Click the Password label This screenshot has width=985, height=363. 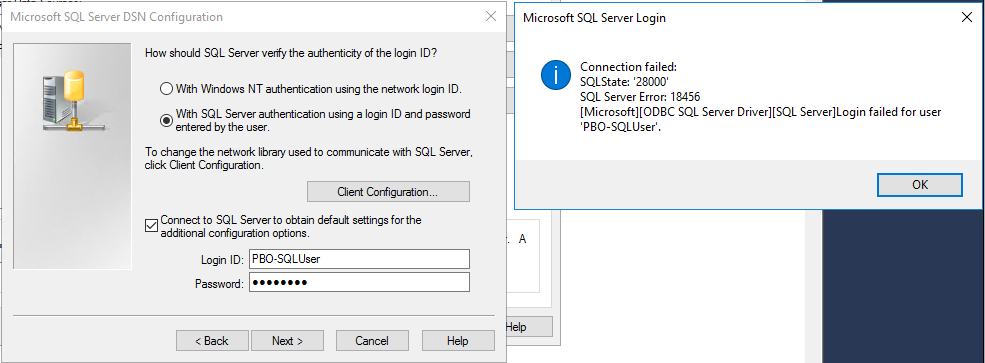click(219, 284)
